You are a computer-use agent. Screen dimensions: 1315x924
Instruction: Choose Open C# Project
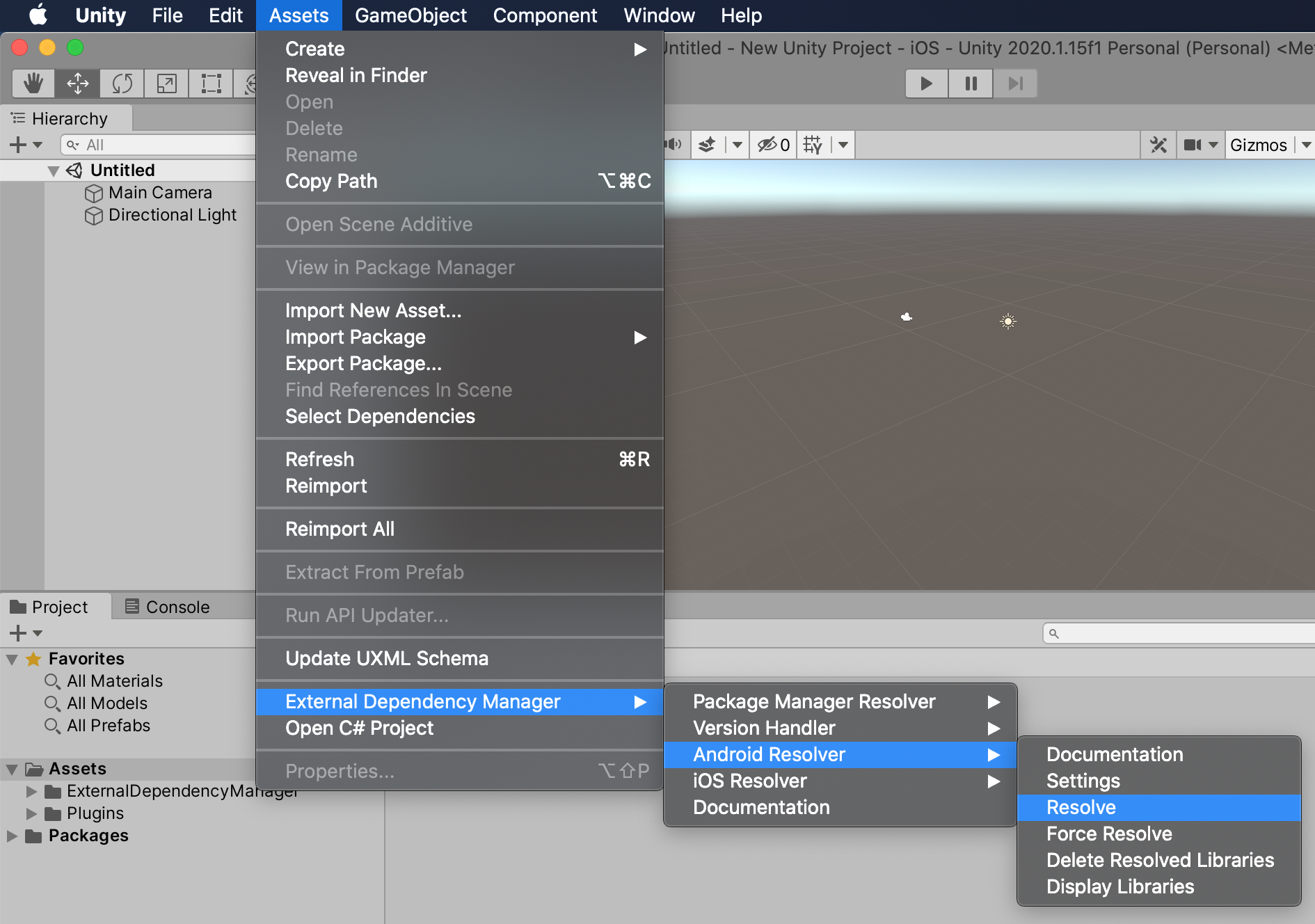coord(460,728)
